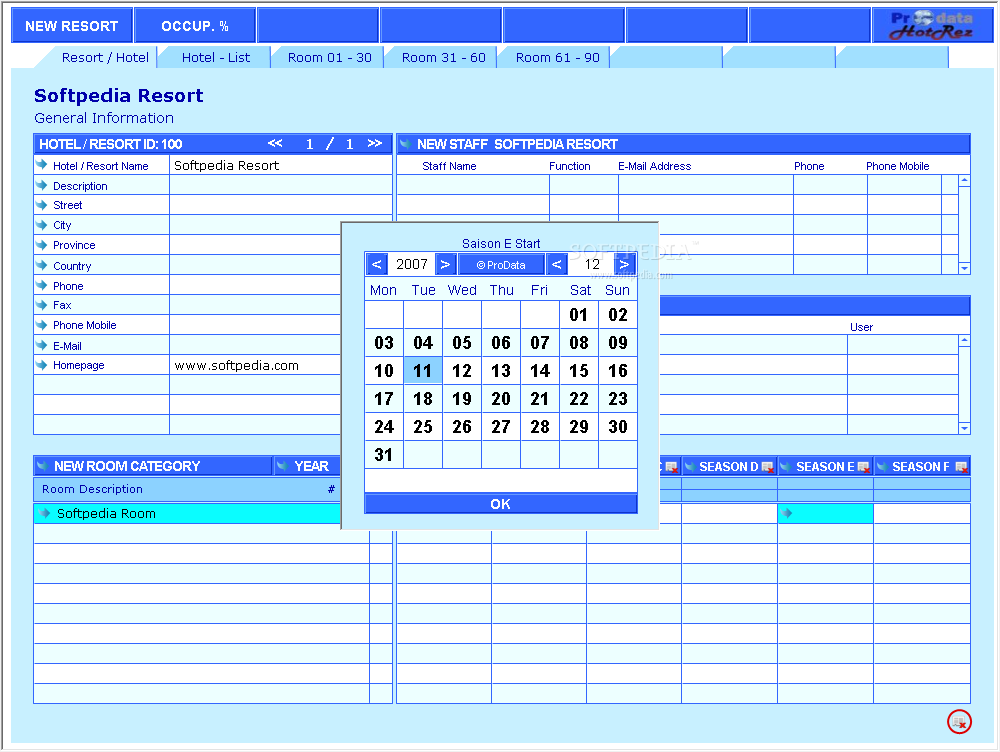1000x752 pixels.
Task: Click the E-Mail Address column header
Action: coord(654,166)
